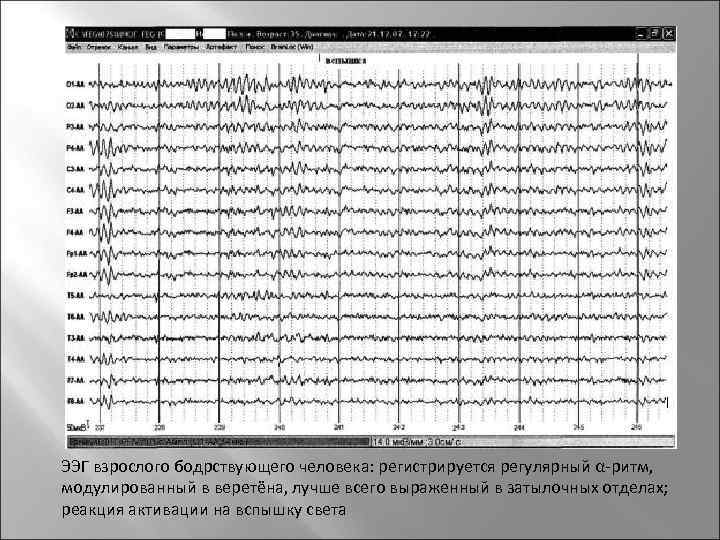Click the вспышка event marker label
This screenshot has height=540, width=720.
coord(345,61)
